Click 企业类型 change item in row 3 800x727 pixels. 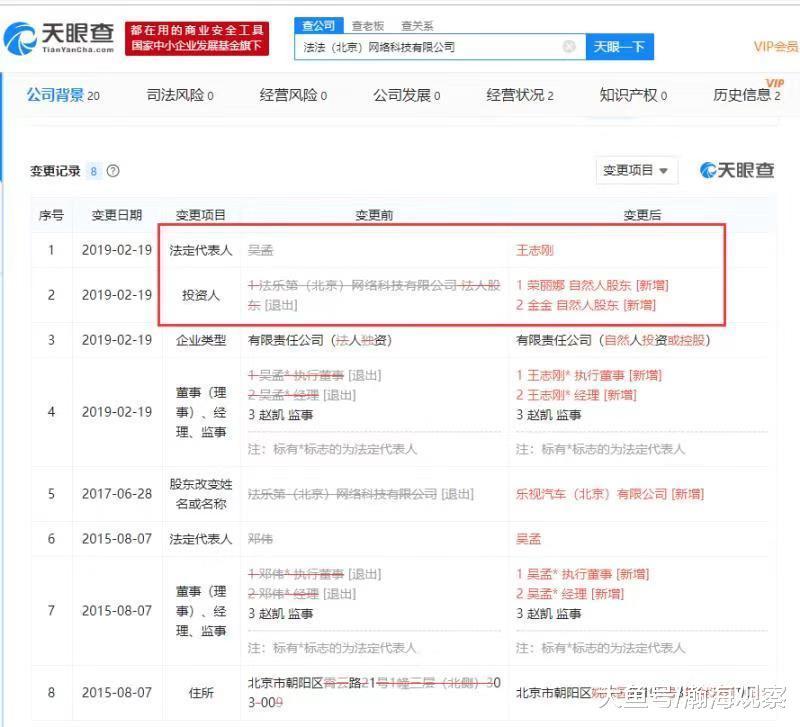click(x=201, y=340)
